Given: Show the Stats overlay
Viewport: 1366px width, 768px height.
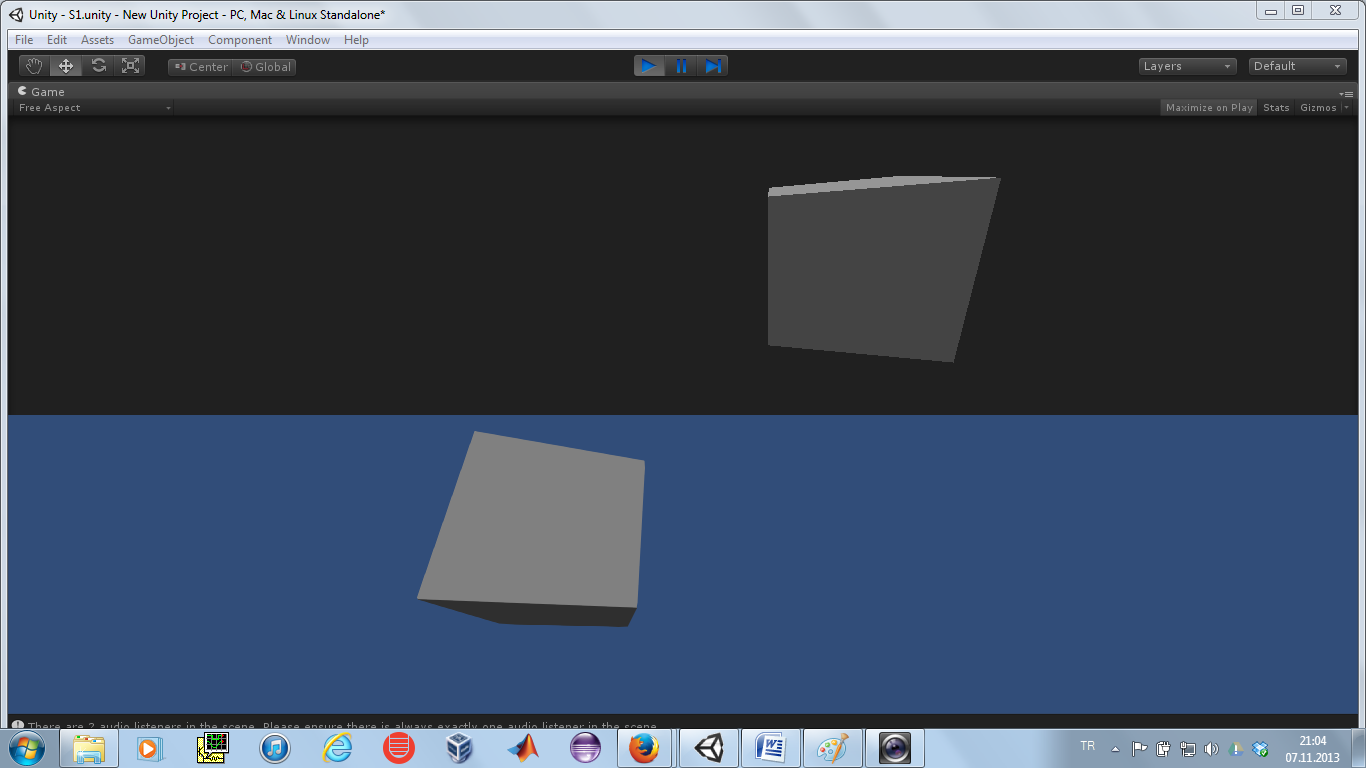Looking at the screenshot, I should coord(1276,108).
